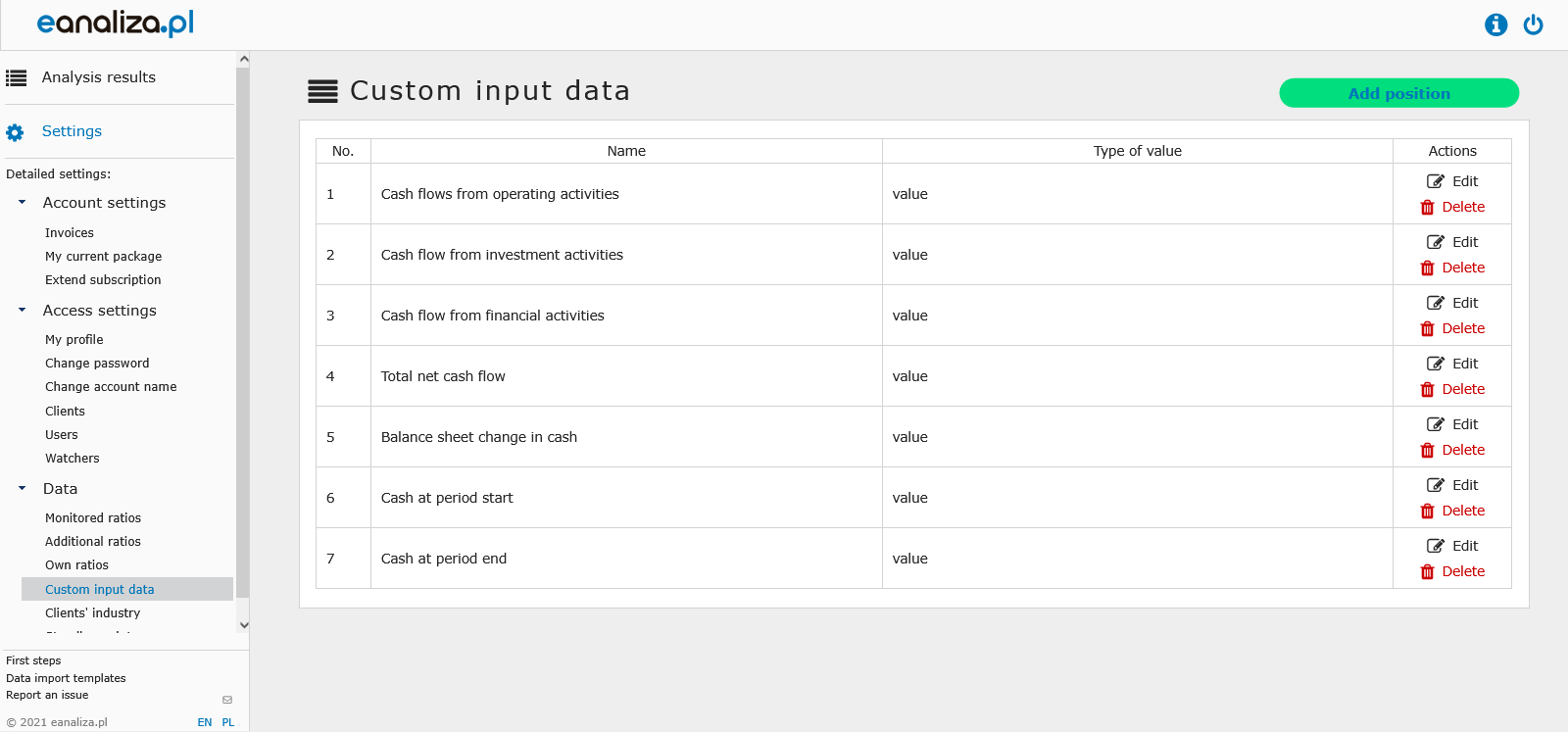Open the Users page
The width and height of the screenshot is (1568, 732).
(62, 435)
